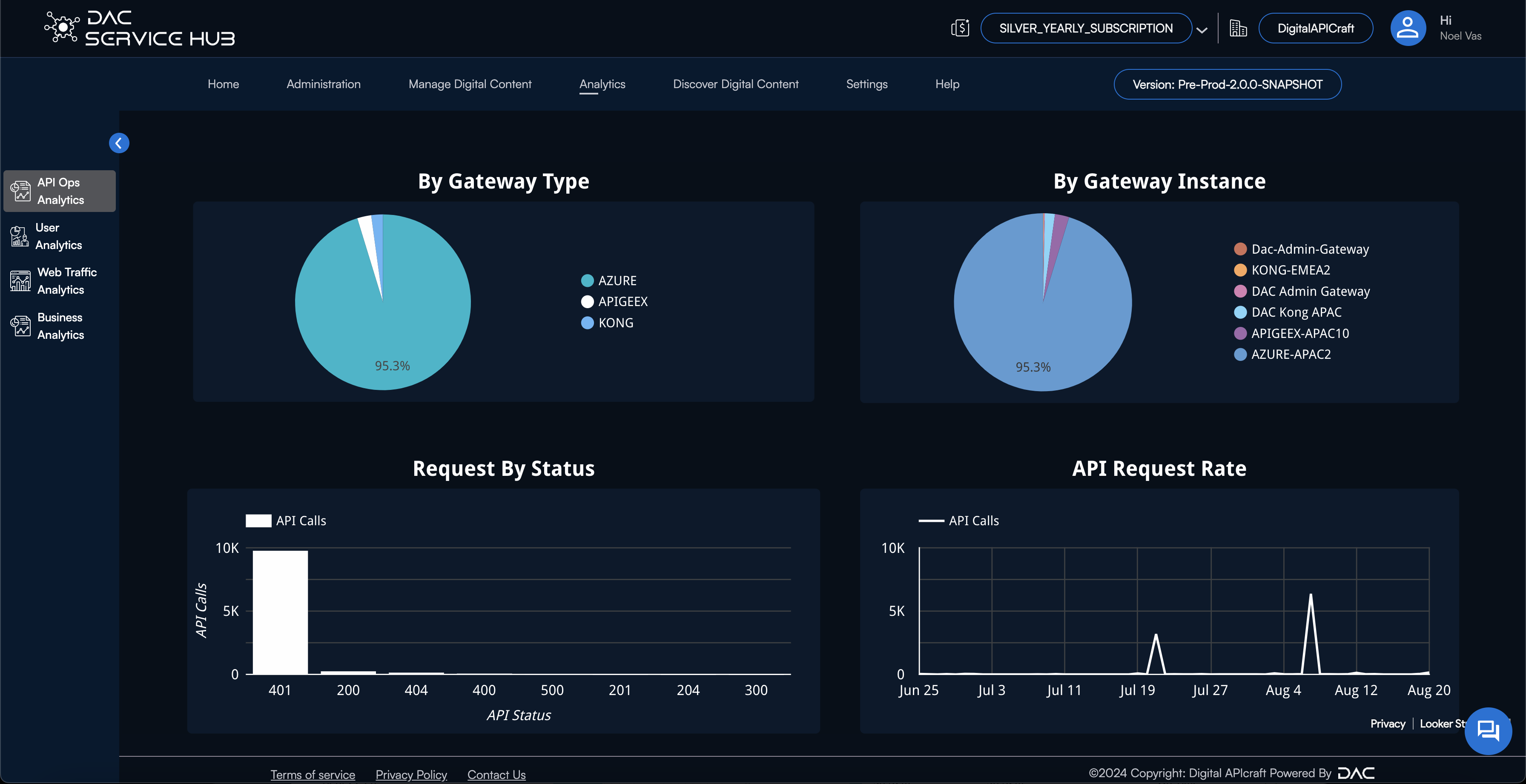The width and height of the screenshot is (1526, 784).
Task: Click the KONG-EMEA2 legend dot
Action: (1240, 270)
